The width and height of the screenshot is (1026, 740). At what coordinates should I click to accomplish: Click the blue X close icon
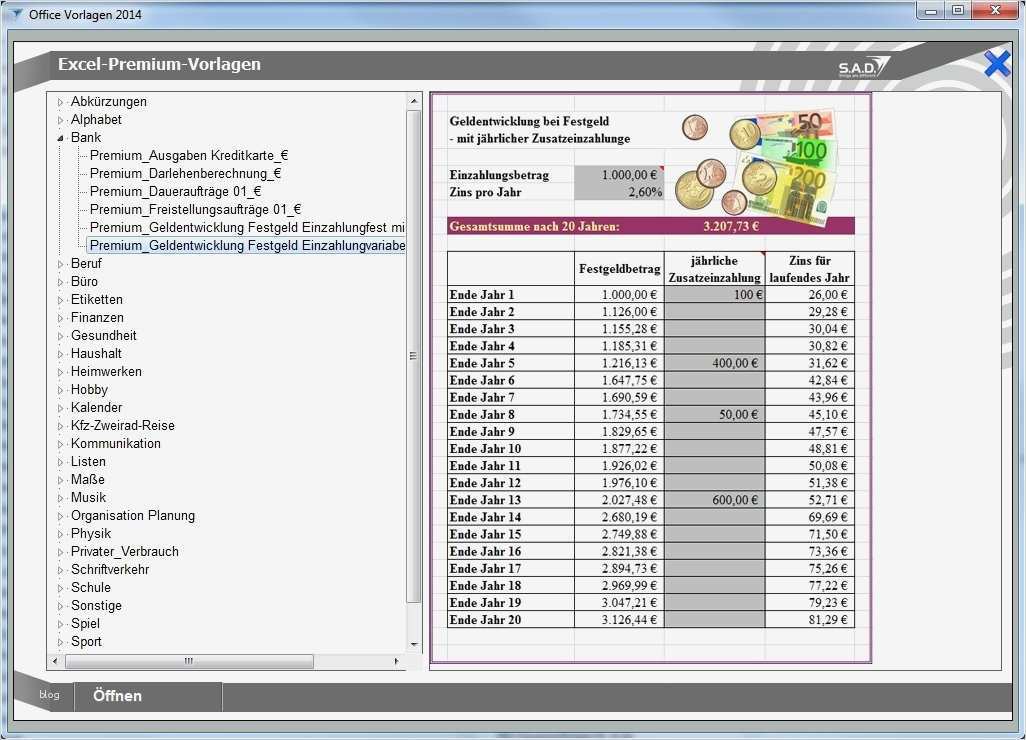(x=996, y=63)
